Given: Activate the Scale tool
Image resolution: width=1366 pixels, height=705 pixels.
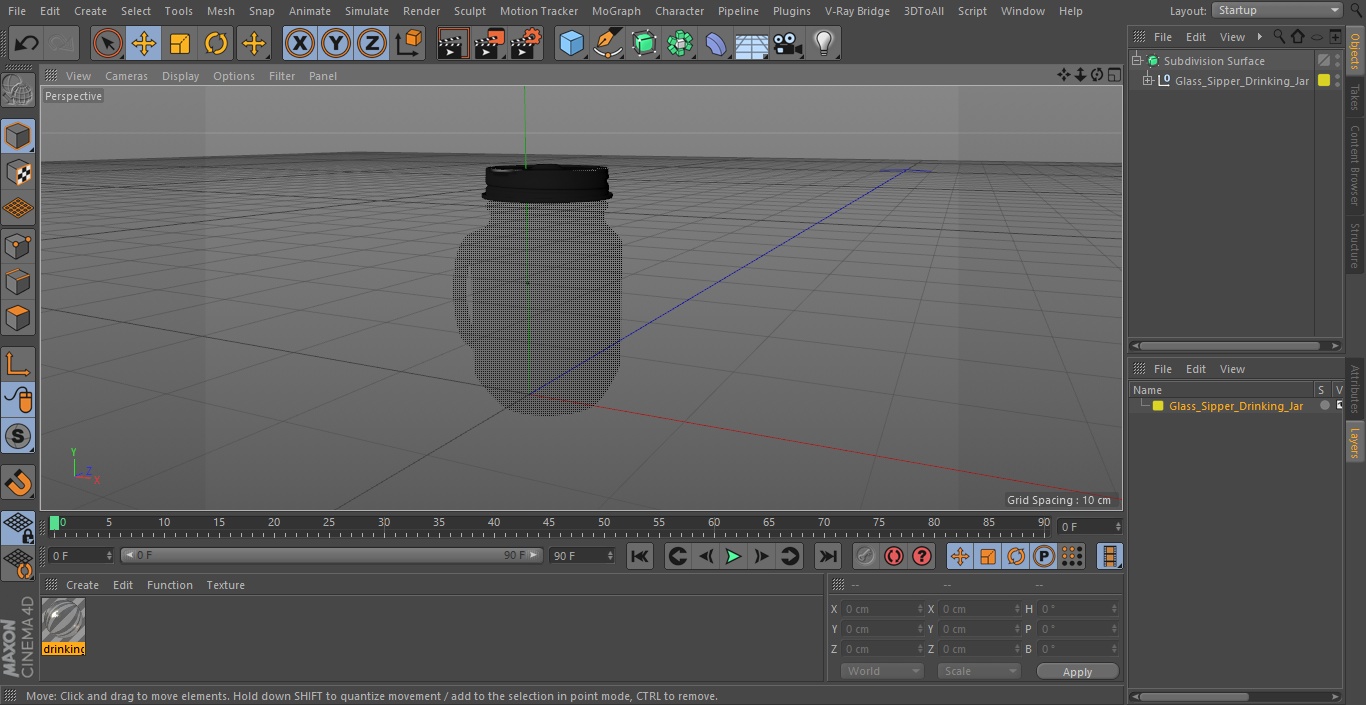Looking at the screenshot, I should pyautogui.click(x=180, y=43).
